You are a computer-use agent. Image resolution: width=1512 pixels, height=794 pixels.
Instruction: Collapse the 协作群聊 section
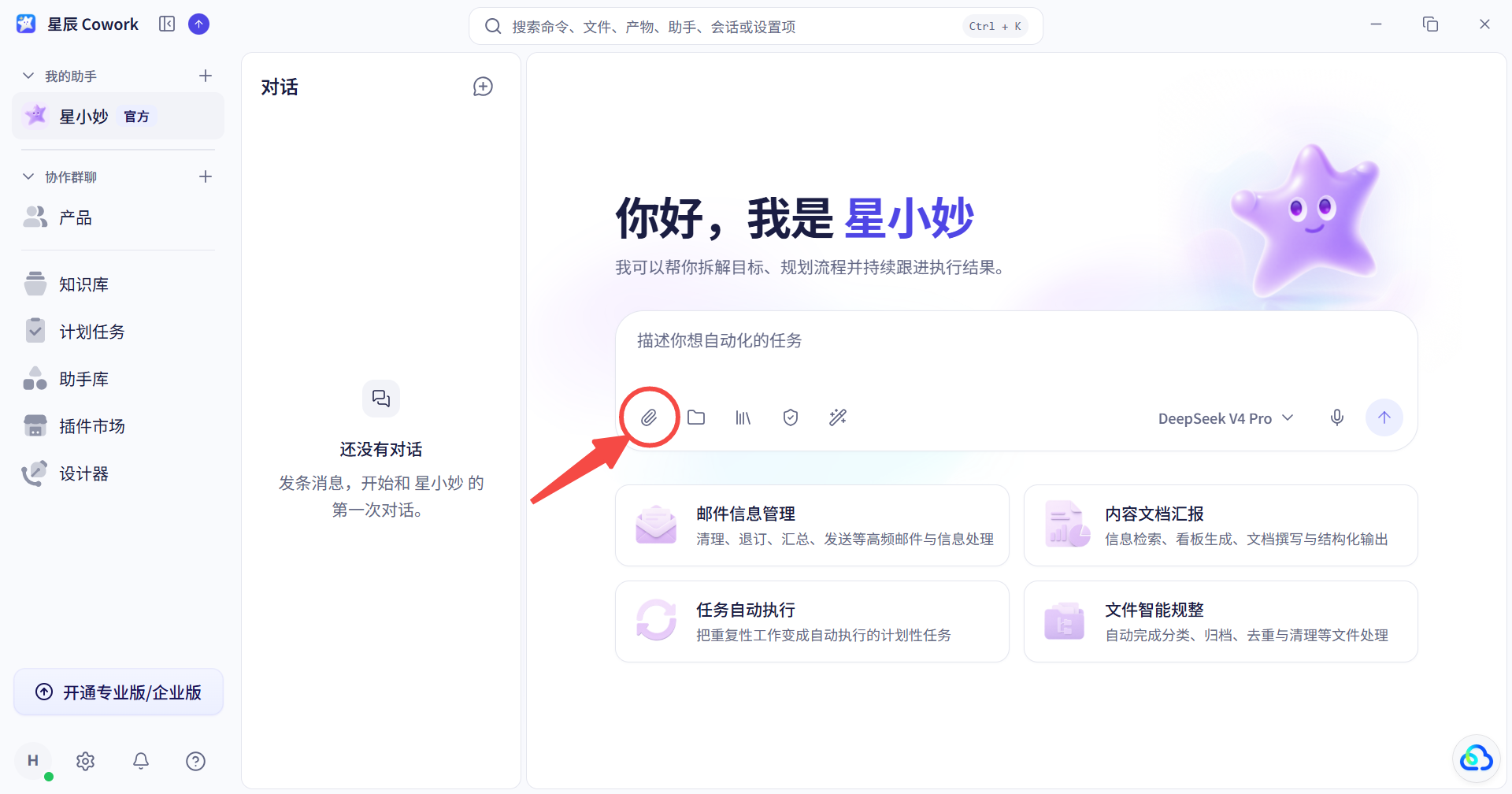[x=28, y=176]
